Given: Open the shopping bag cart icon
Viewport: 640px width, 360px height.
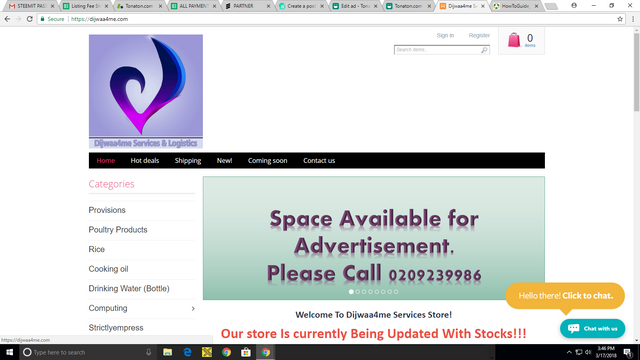Looking at the screenshot, I should coord(514,40).
